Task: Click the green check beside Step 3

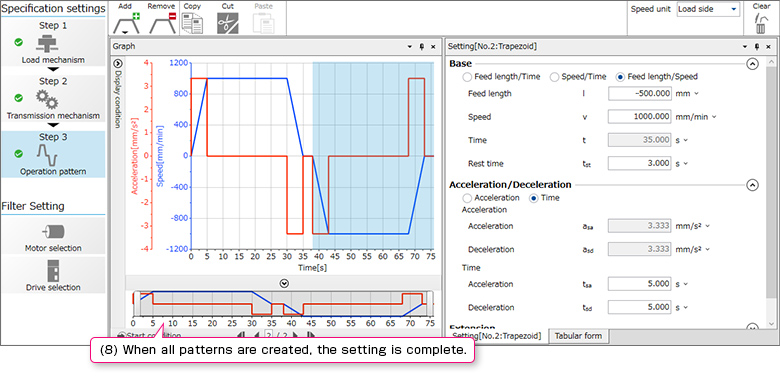Action: click(18, 154)
